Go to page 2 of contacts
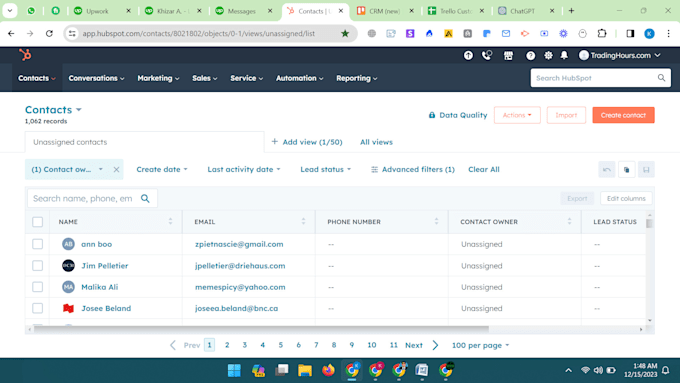680x383 pixels. pyautogui.click(x=227, y=345)
